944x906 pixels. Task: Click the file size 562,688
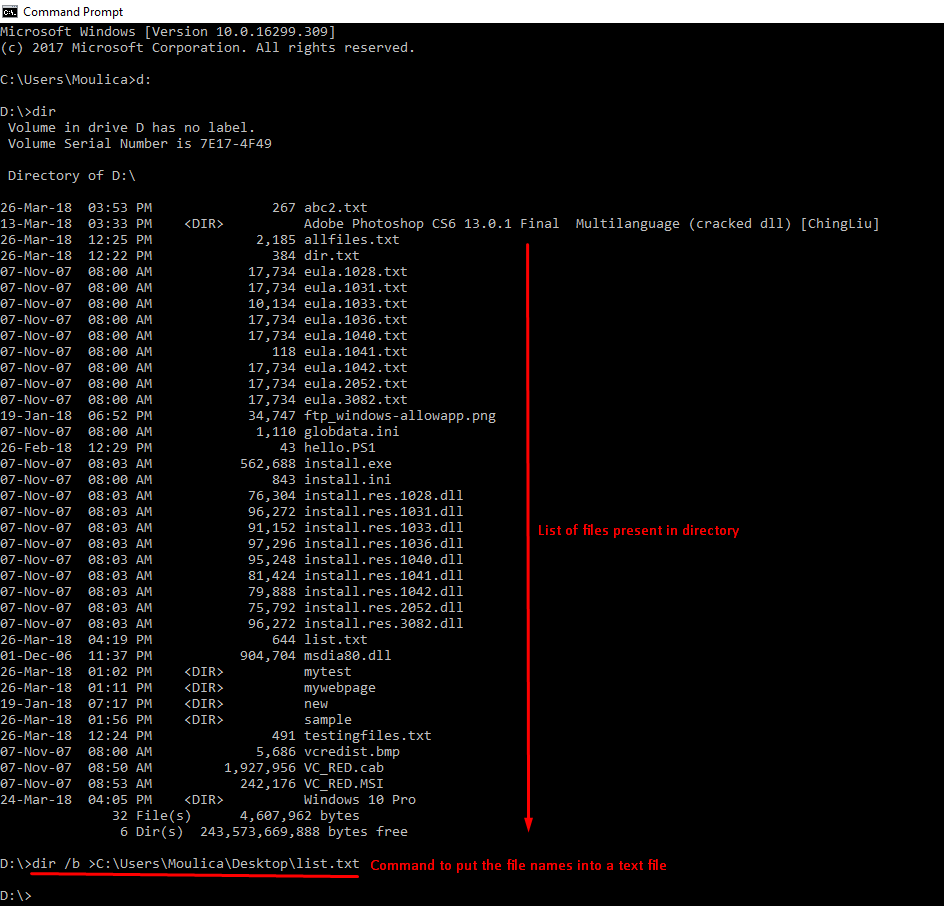267,464
